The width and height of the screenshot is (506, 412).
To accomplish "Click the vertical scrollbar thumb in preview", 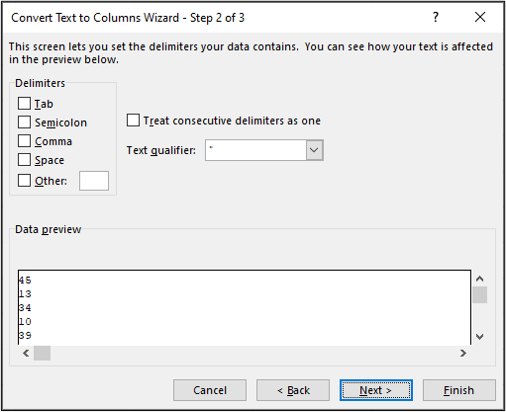I will pos(480,295).
